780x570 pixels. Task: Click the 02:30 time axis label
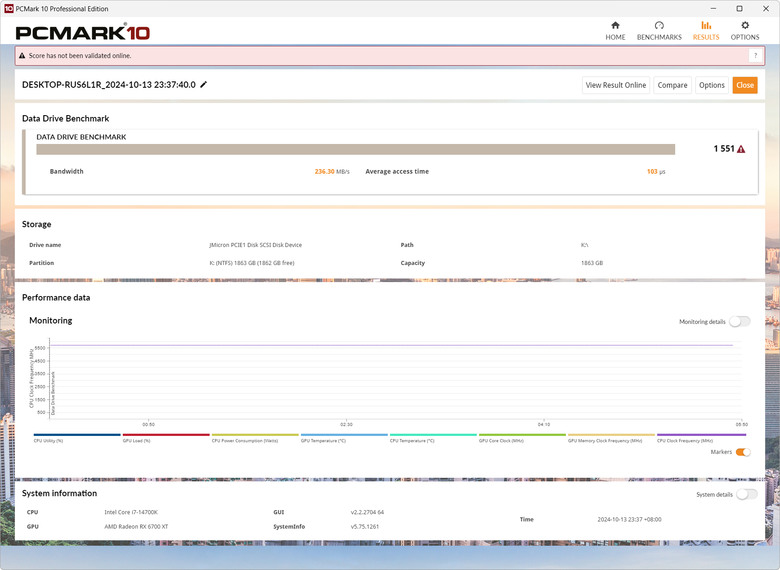(346, 424)
